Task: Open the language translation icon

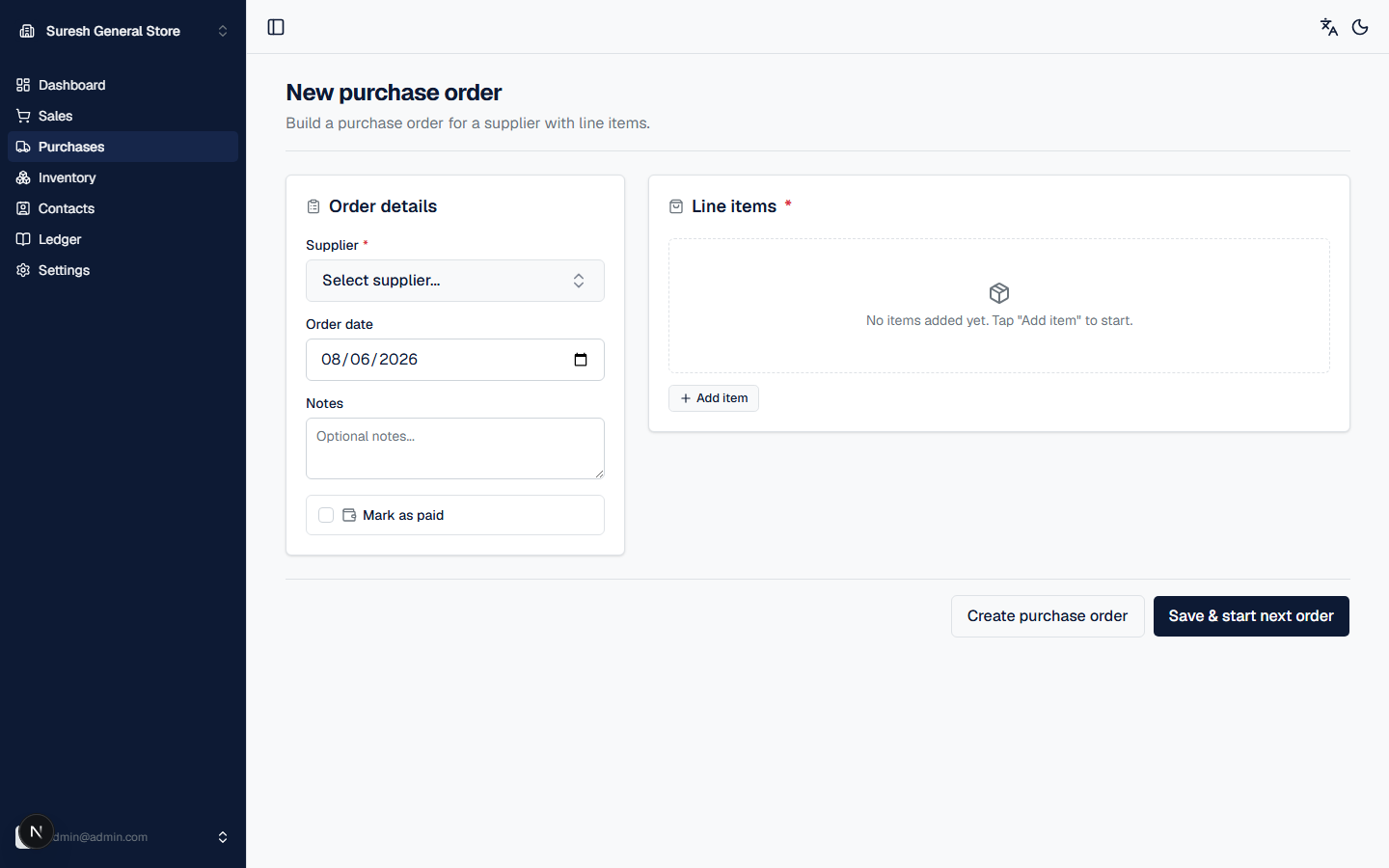Action: 1329,27
